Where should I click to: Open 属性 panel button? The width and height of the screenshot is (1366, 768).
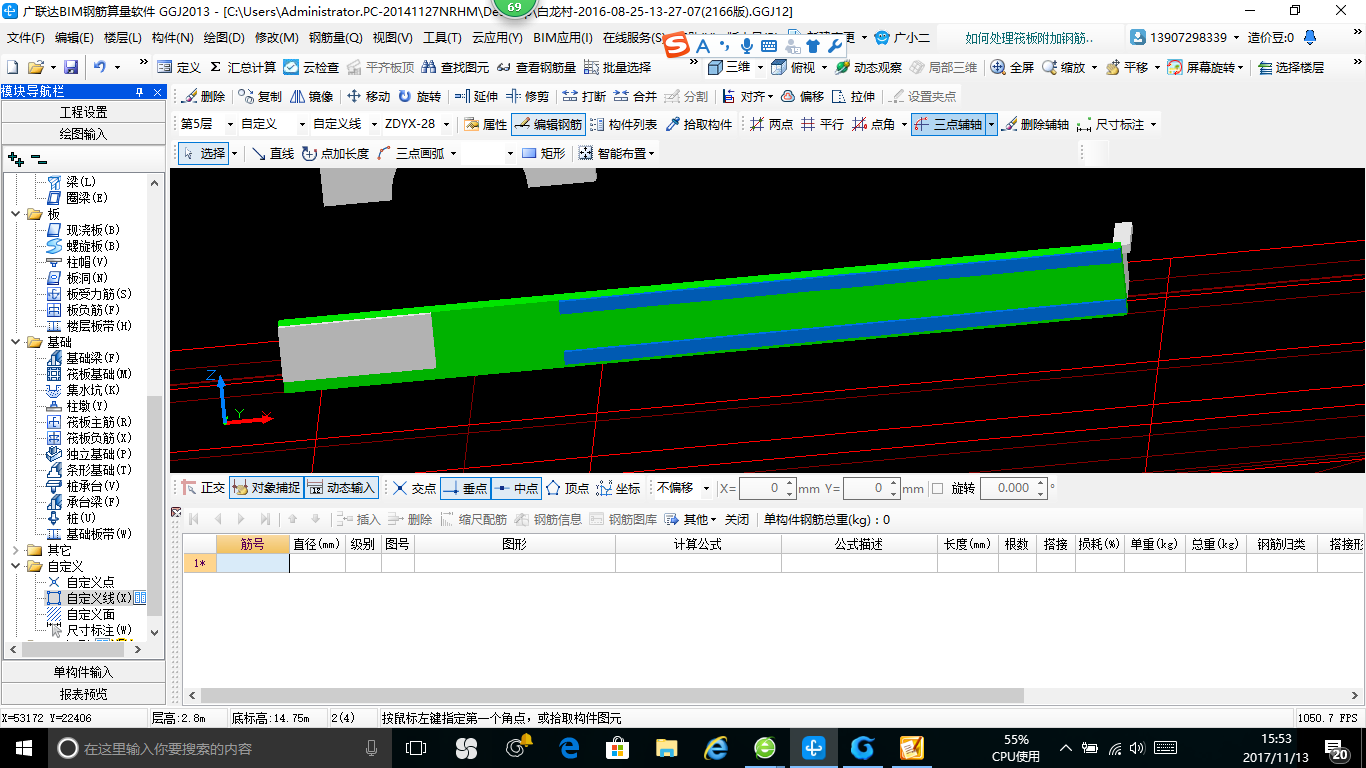[x=486, y=125]
